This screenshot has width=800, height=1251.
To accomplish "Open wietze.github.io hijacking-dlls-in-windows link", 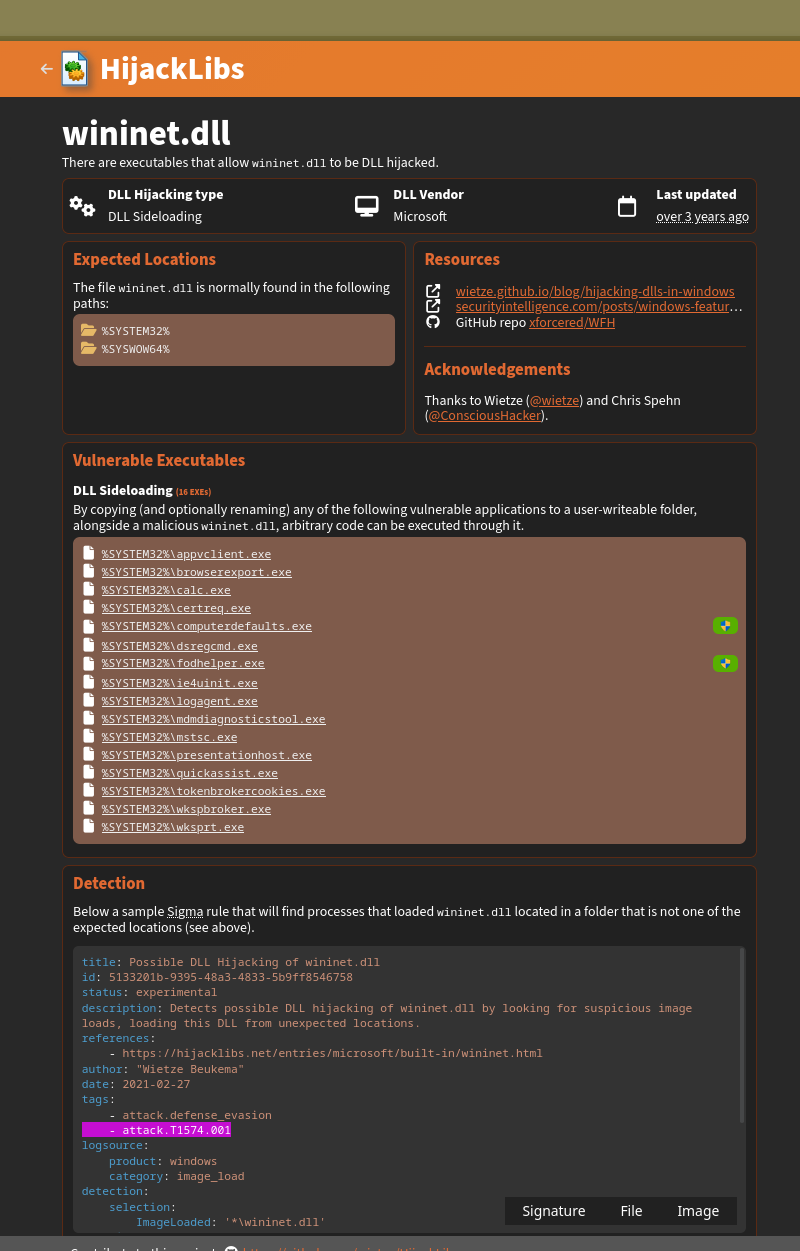I will pos(595,291).
